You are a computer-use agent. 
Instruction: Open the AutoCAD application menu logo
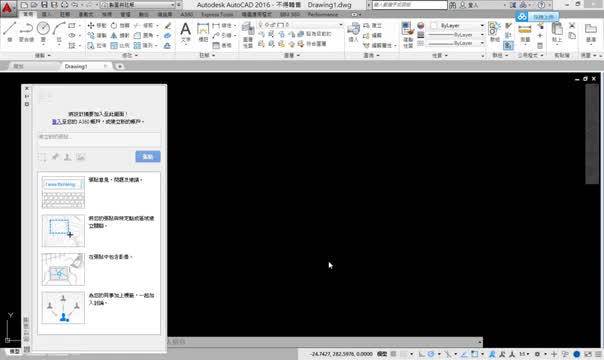8,8
